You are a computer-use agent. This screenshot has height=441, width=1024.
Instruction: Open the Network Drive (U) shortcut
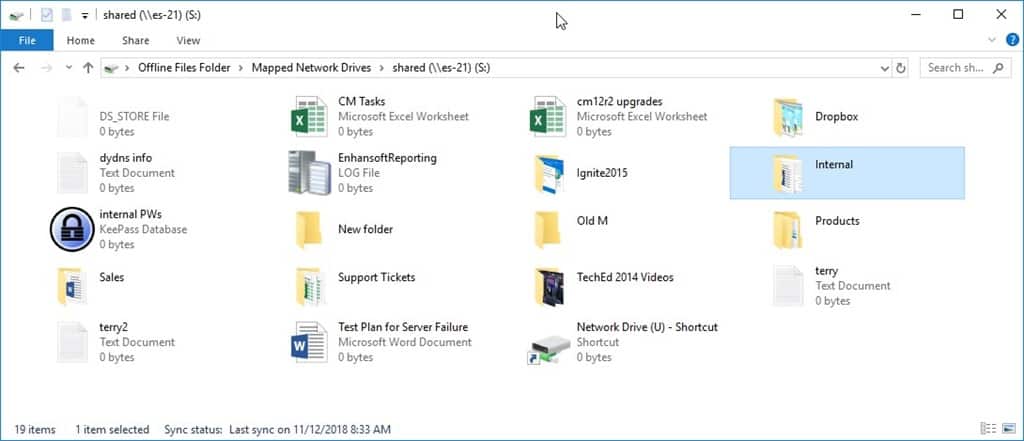click(x=549, y=342)
